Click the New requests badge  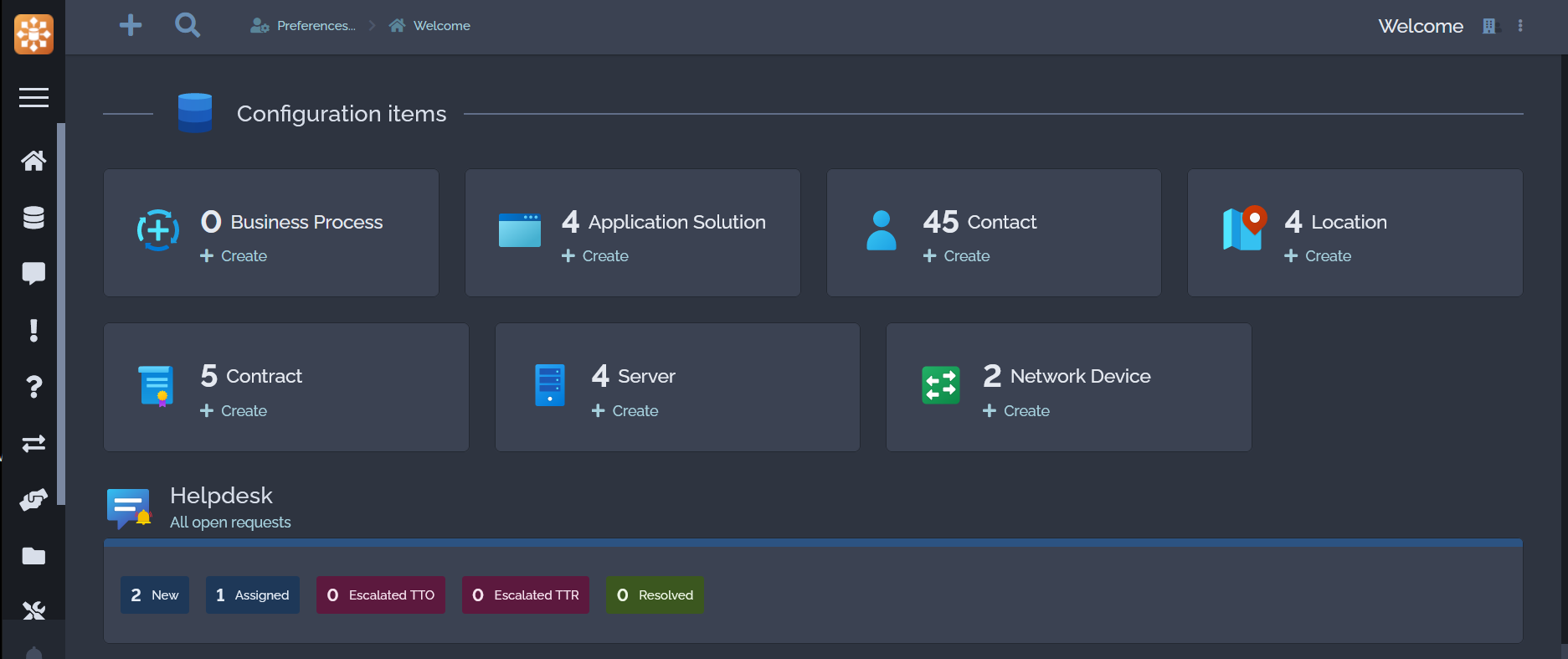tap(155, 595)
